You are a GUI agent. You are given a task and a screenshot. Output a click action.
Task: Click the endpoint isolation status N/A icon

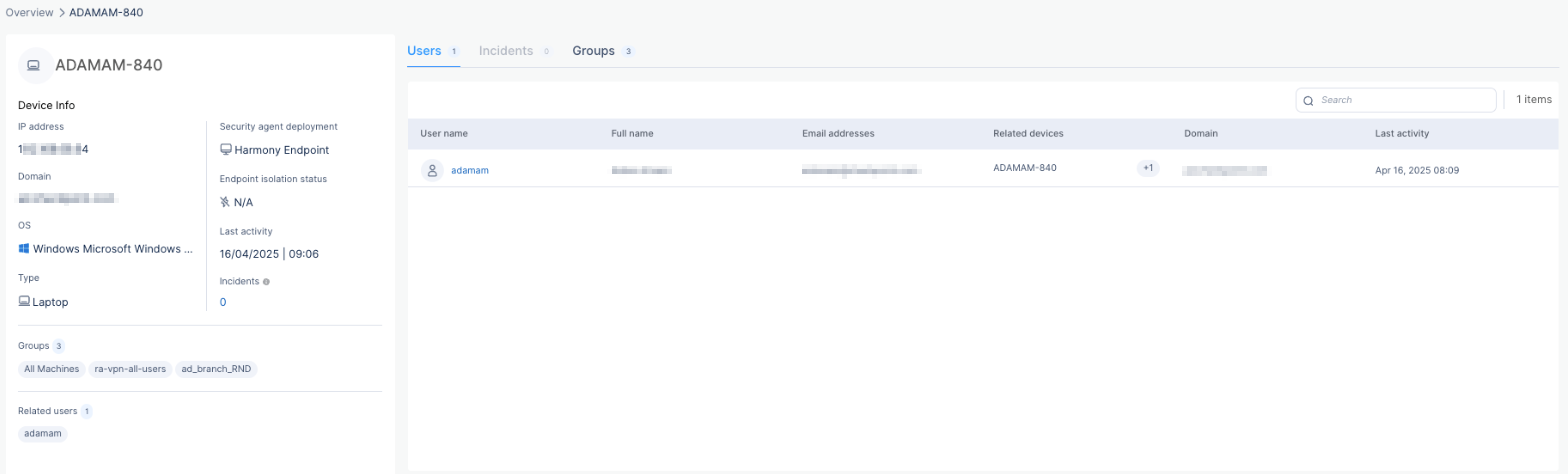point(225,202)
